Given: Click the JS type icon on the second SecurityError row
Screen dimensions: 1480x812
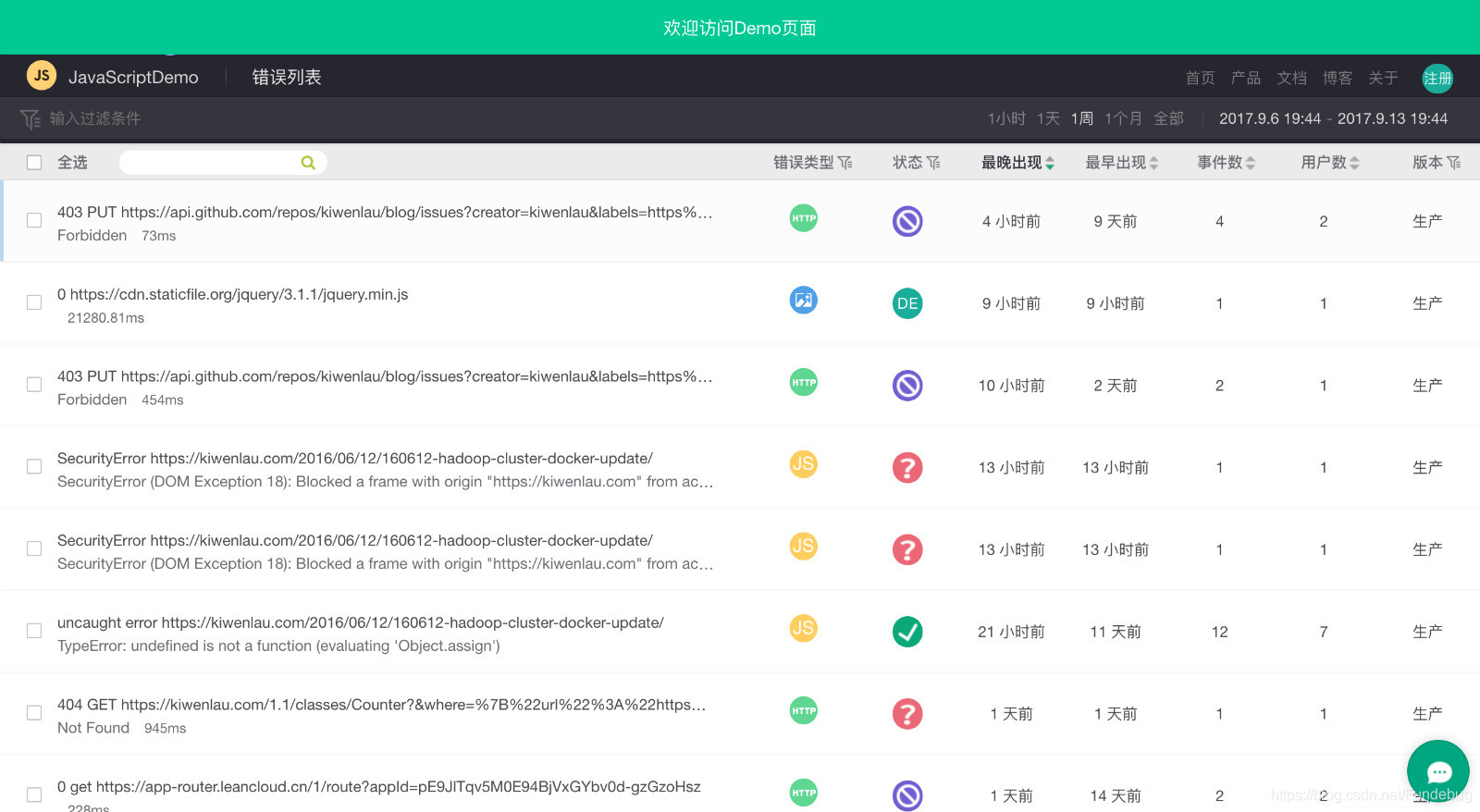Looking at the screenshot, I should 804,546.
